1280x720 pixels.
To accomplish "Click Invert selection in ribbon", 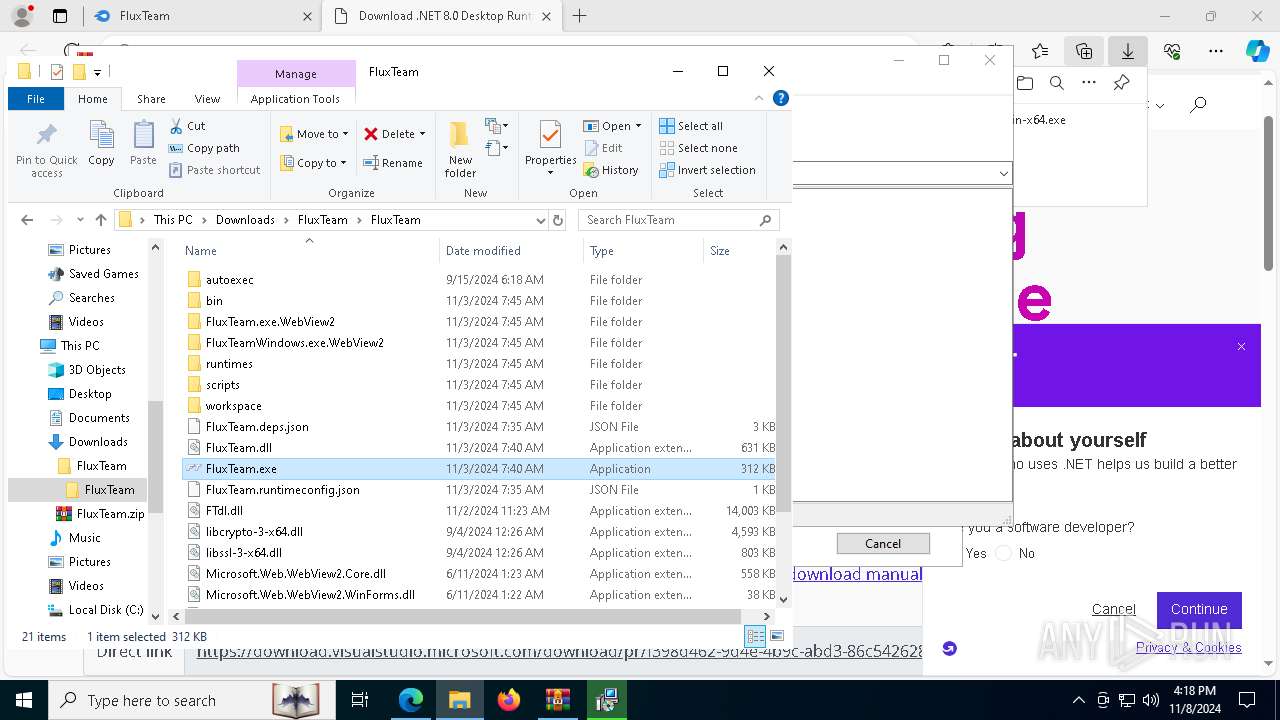I will tap(707, 170).
